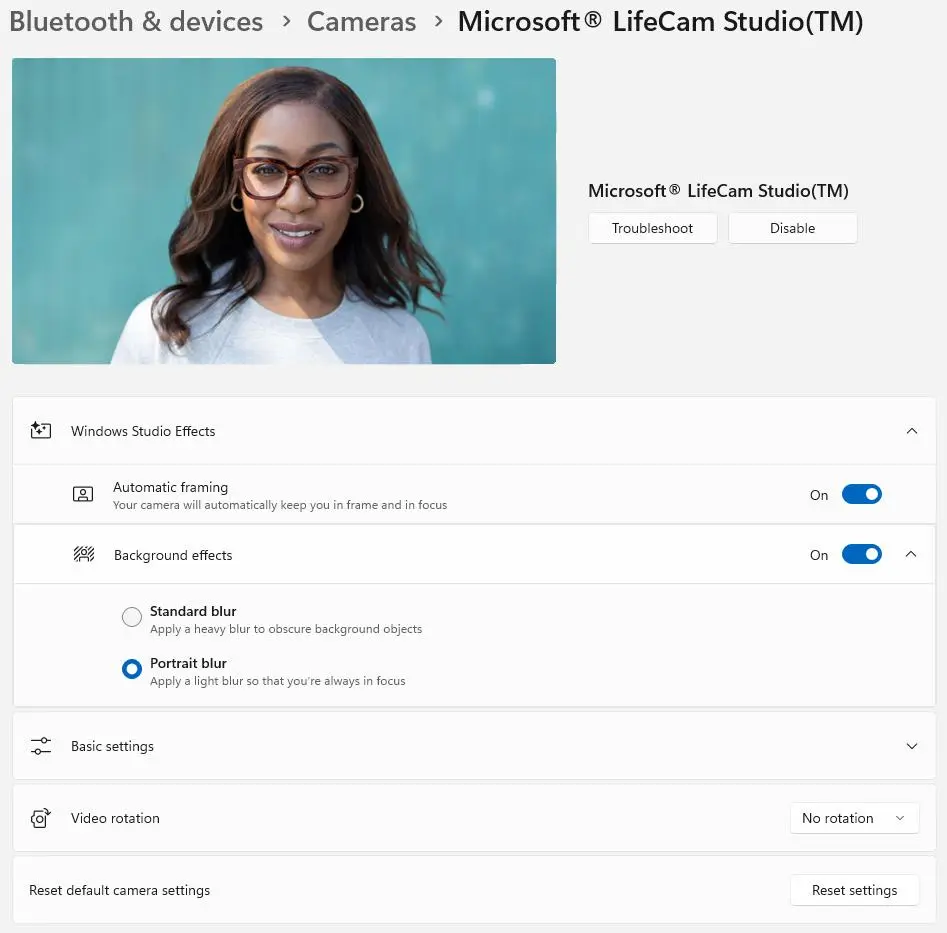
Task: Click the Video rotation camera icon
Action: (40, 818)
